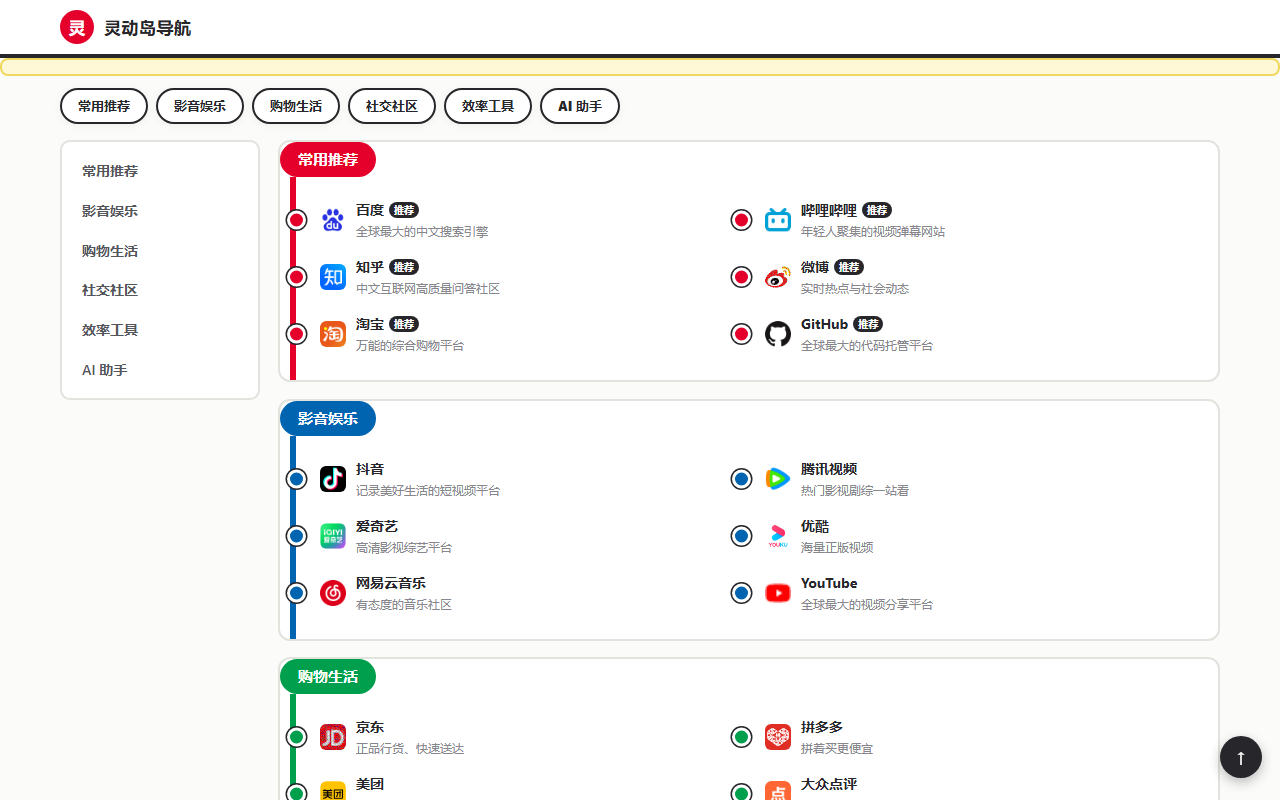Click the YouTube play icon
The height and width of the screenshot is (800, 1280).
pyautogui.click(x=778, y=593)
